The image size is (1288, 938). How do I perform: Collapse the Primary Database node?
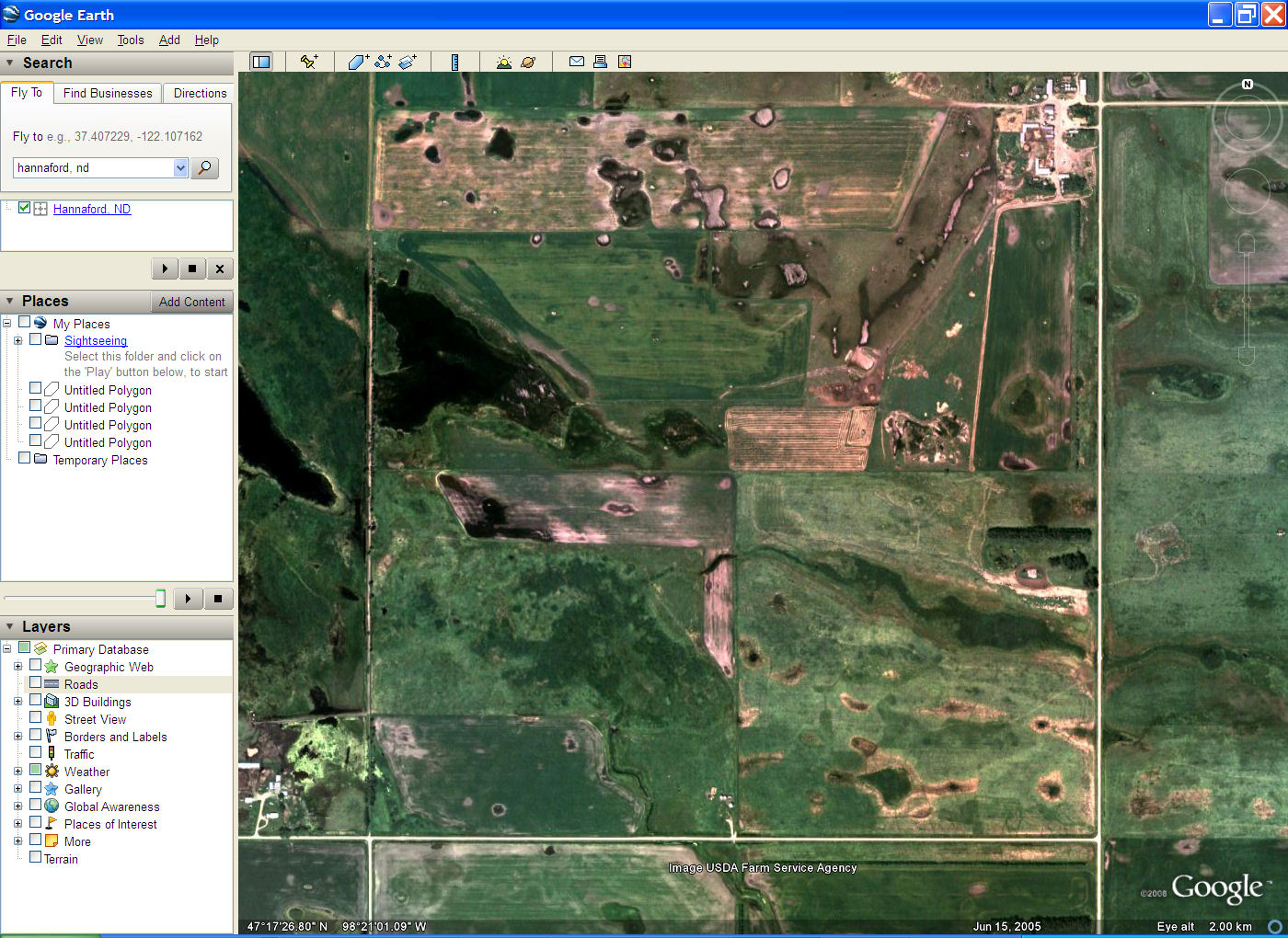pos(6,649)
